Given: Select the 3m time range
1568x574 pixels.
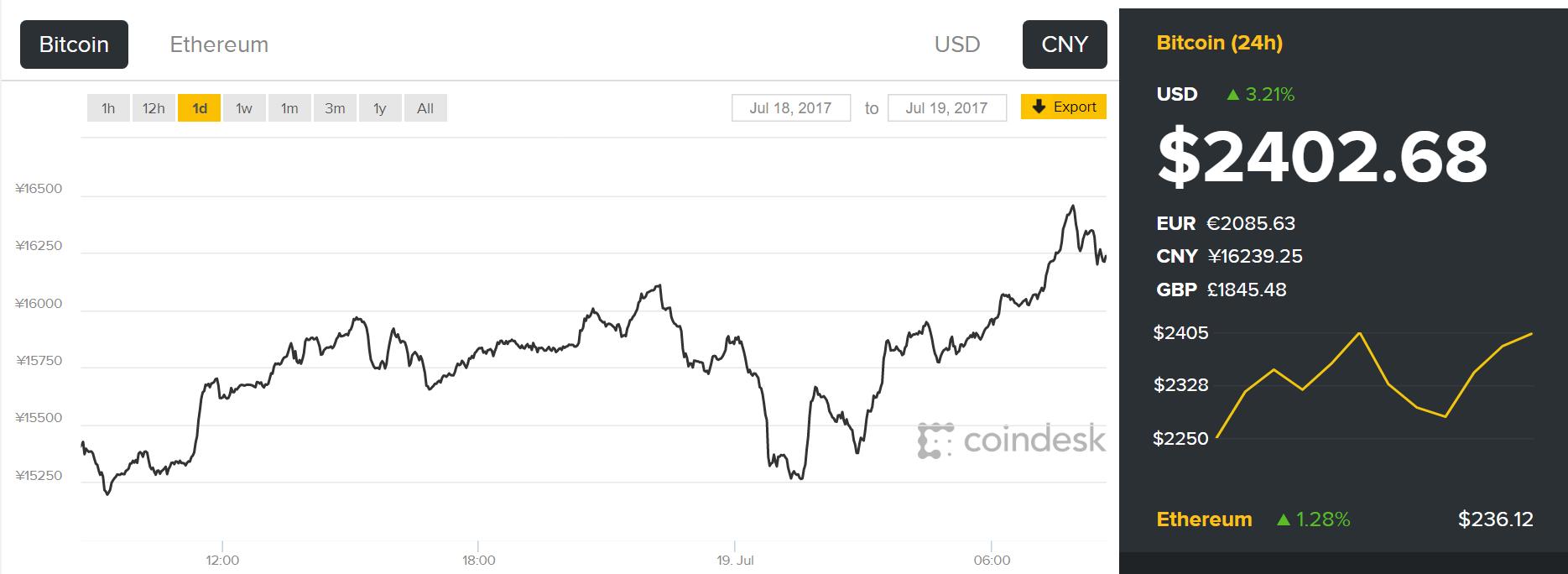Looking at the screenshot, I should coord(335,108).
